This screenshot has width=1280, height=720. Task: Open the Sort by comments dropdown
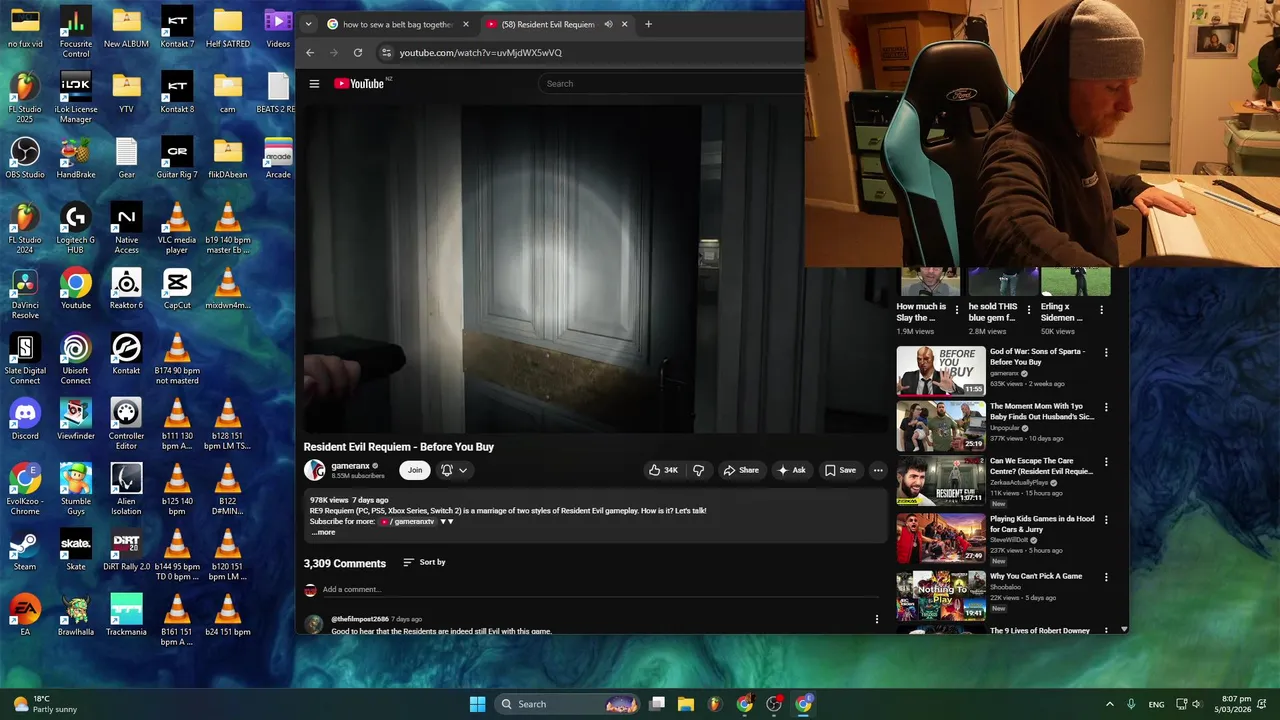424,562
